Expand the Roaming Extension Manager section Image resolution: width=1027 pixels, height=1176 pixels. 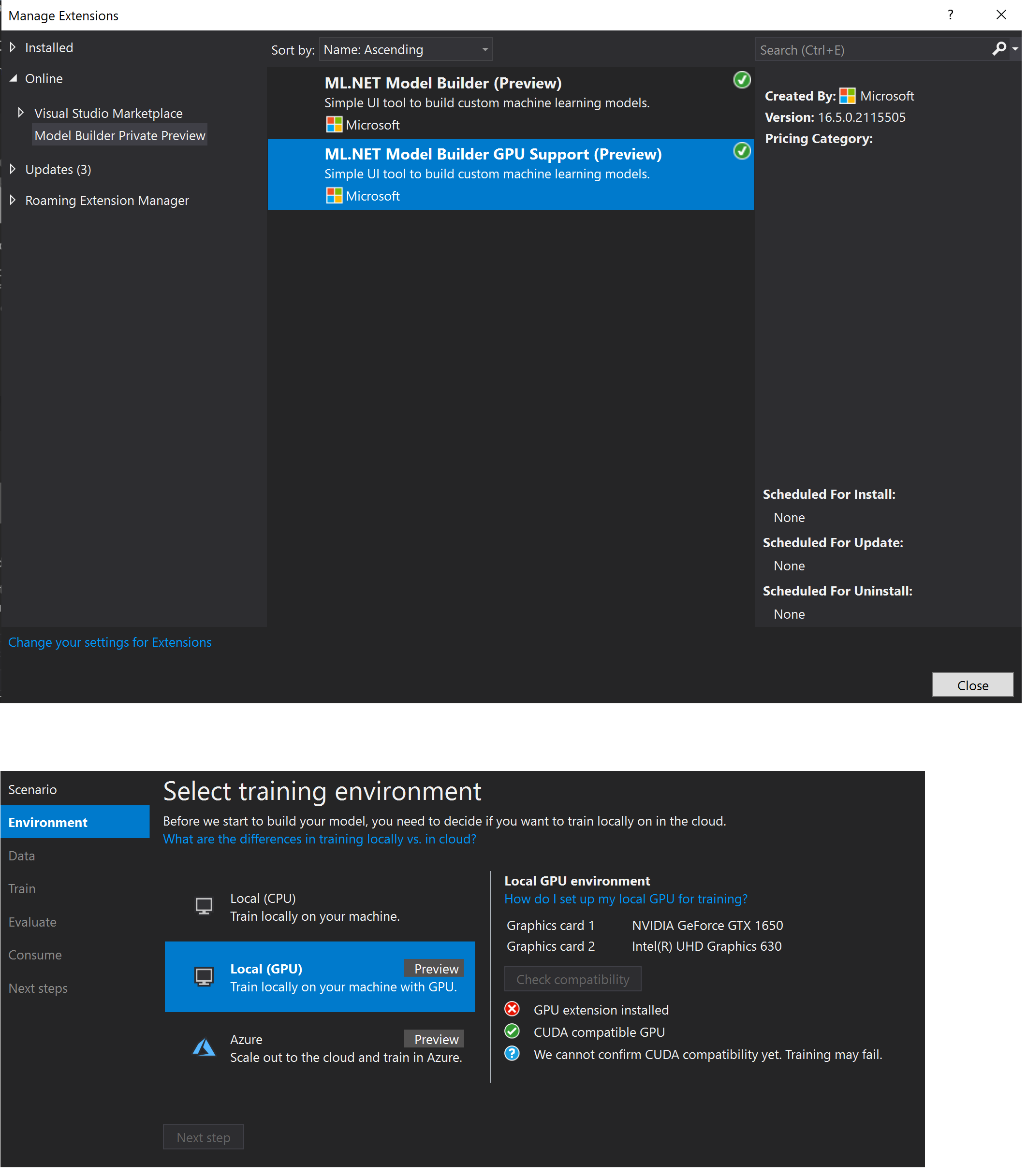[106, 200]
